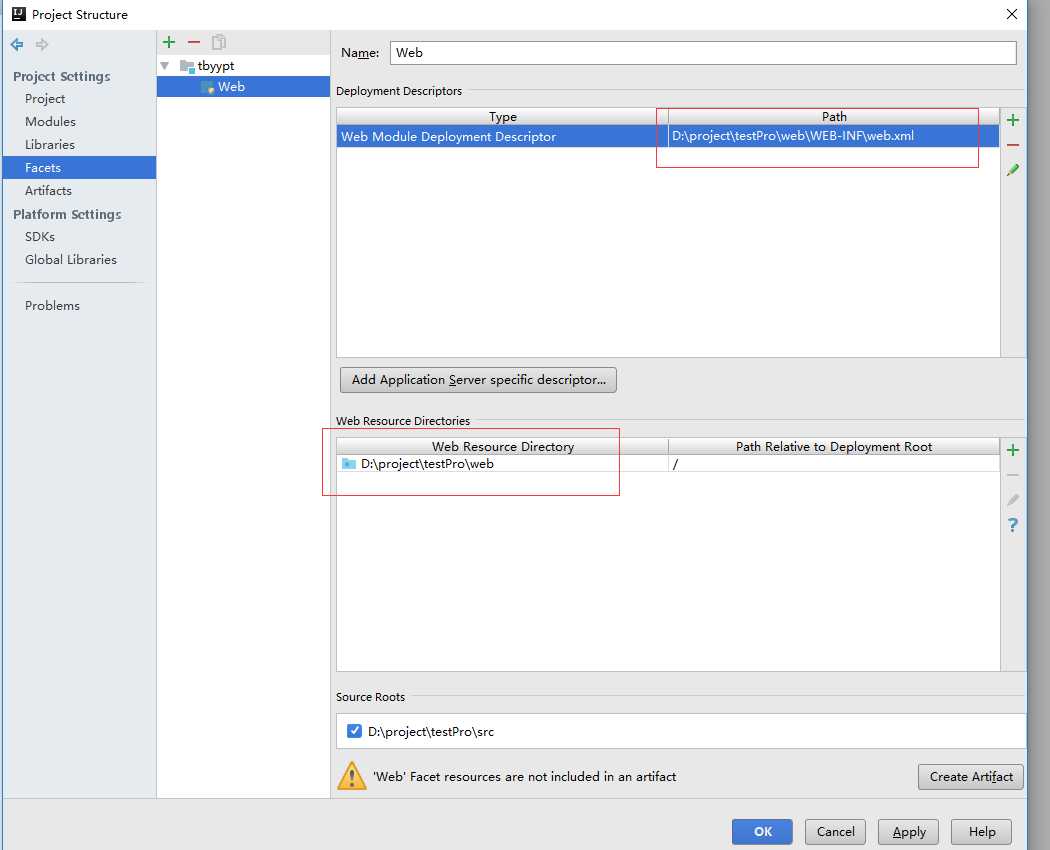The width and height of the screenshot is (1050, 850).
Task: Add a new facet with the green plus
Action: [169, 42]
